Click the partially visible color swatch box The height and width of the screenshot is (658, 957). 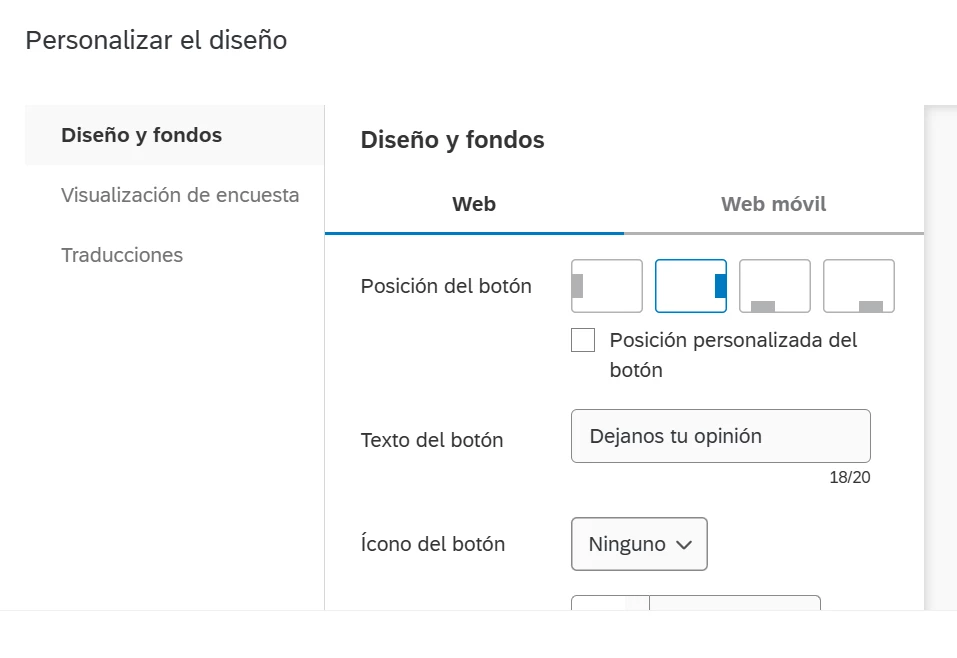(610, 602)
